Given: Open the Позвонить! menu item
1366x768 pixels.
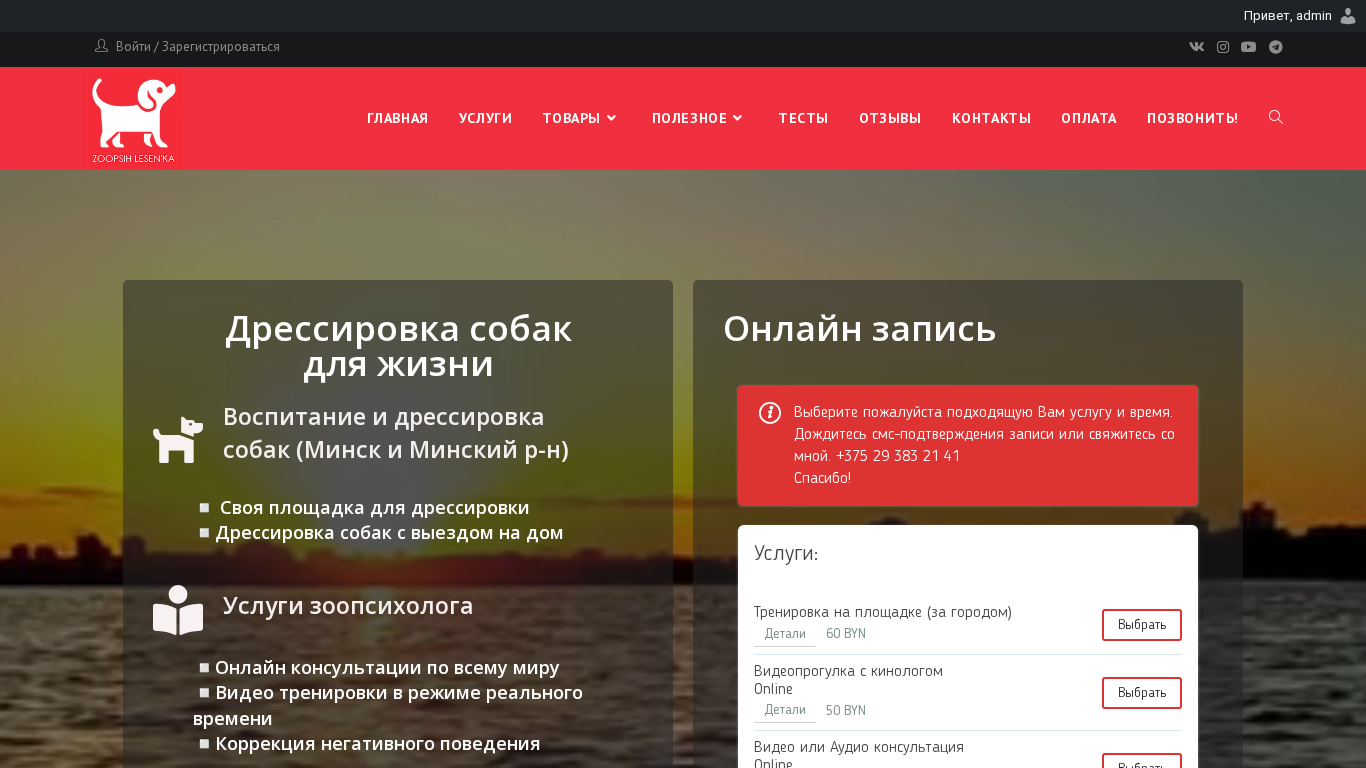Looking at the screenshot, I should [x=1192, y=118].
